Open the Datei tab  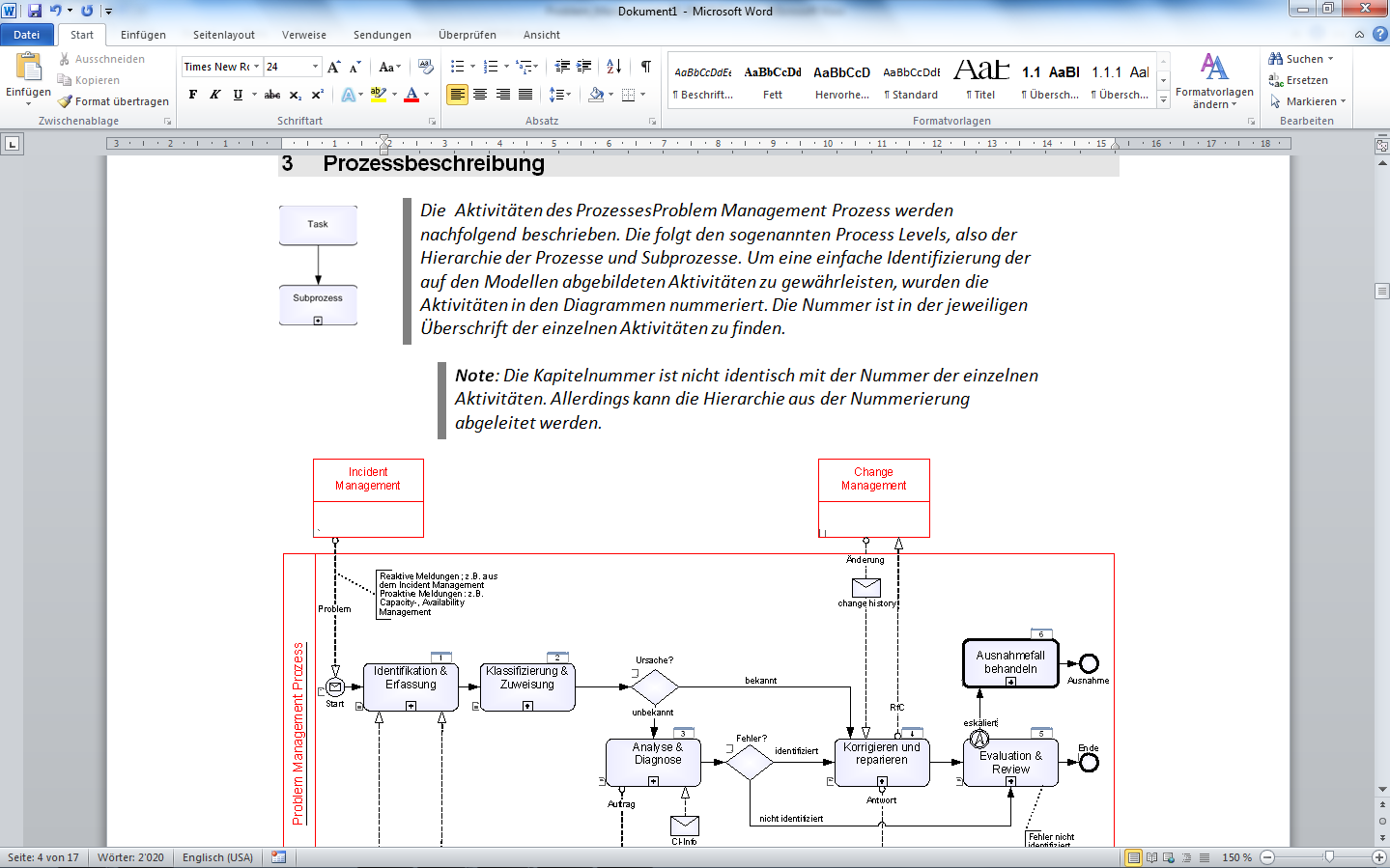(x=27, y=35)
